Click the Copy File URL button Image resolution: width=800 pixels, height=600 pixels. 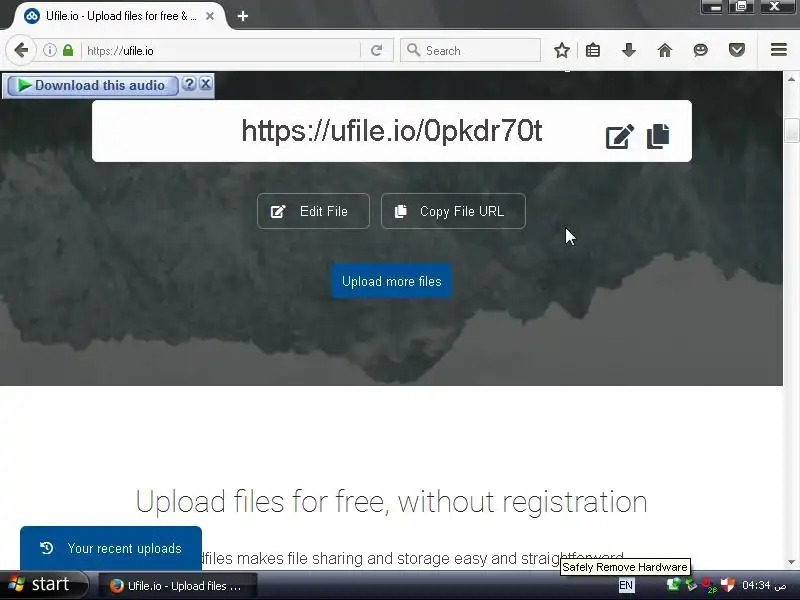coord(453,211)
